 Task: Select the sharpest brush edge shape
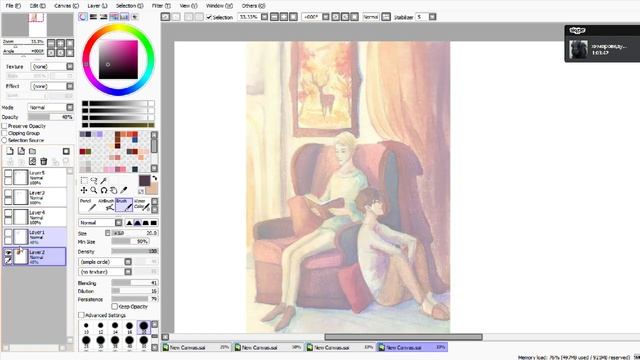pos(129,223)
